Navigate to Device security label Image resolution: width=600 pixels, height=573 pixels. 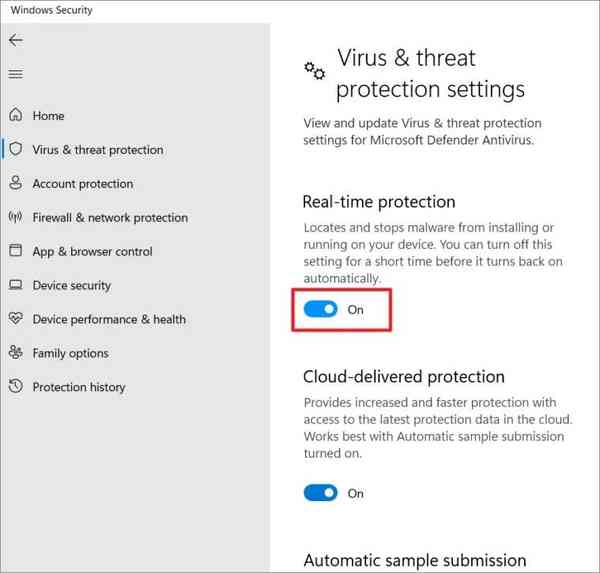[72, 286]
